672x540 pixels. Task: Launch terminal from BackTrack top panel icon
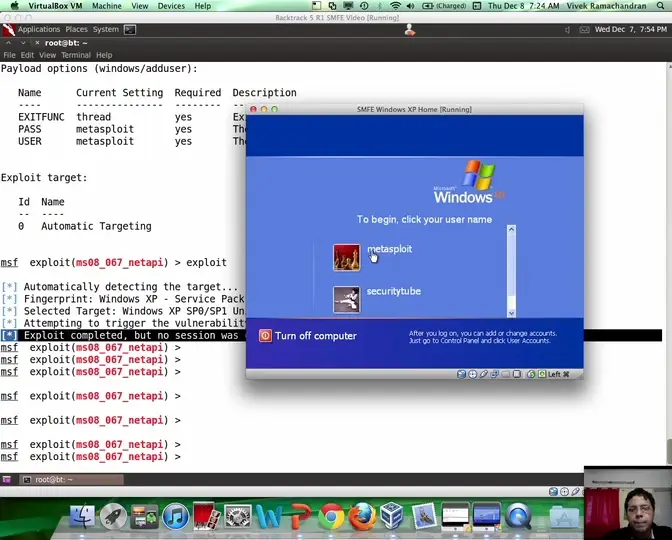coord(130,30)
